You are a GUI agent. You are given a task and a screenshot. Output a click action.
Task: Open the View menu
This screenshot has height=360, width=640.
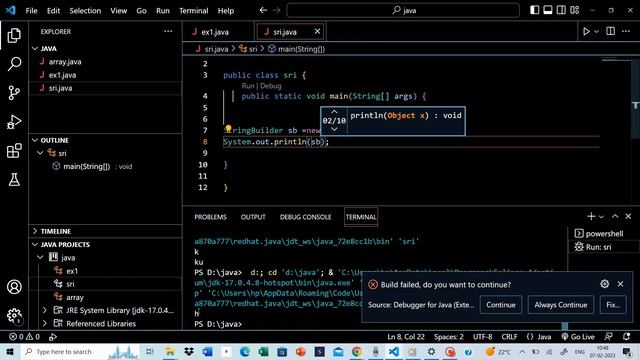point(118,11)
